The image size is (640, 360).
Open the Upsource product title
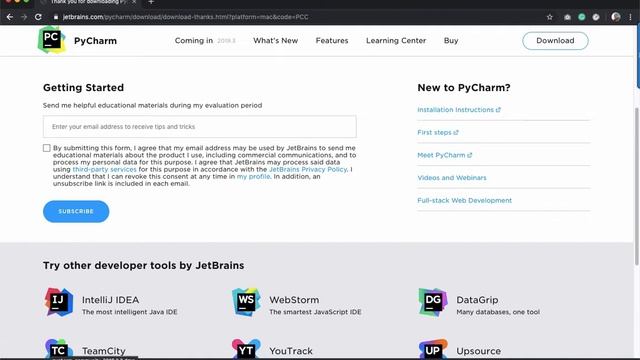(478, 351)
